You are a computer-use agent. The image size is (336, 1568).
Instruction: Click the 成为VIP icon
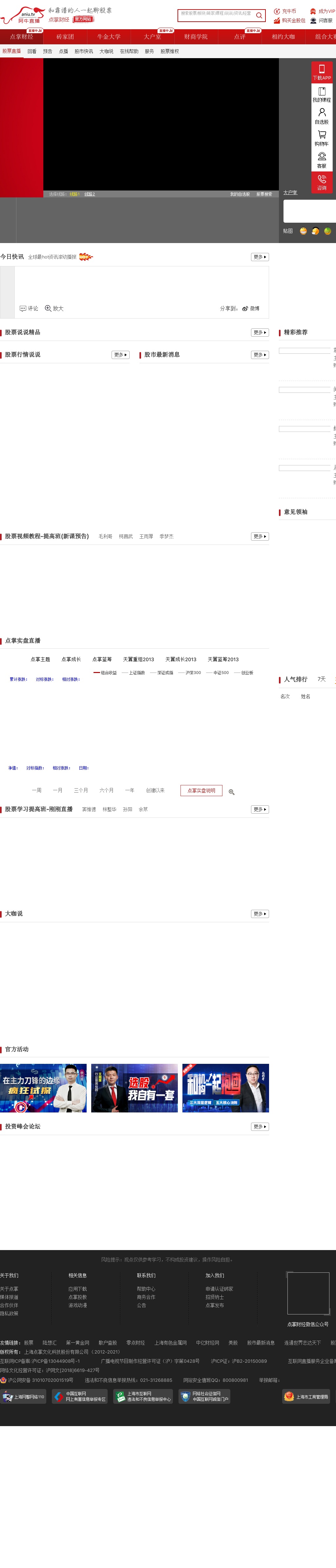click(313, 11)
